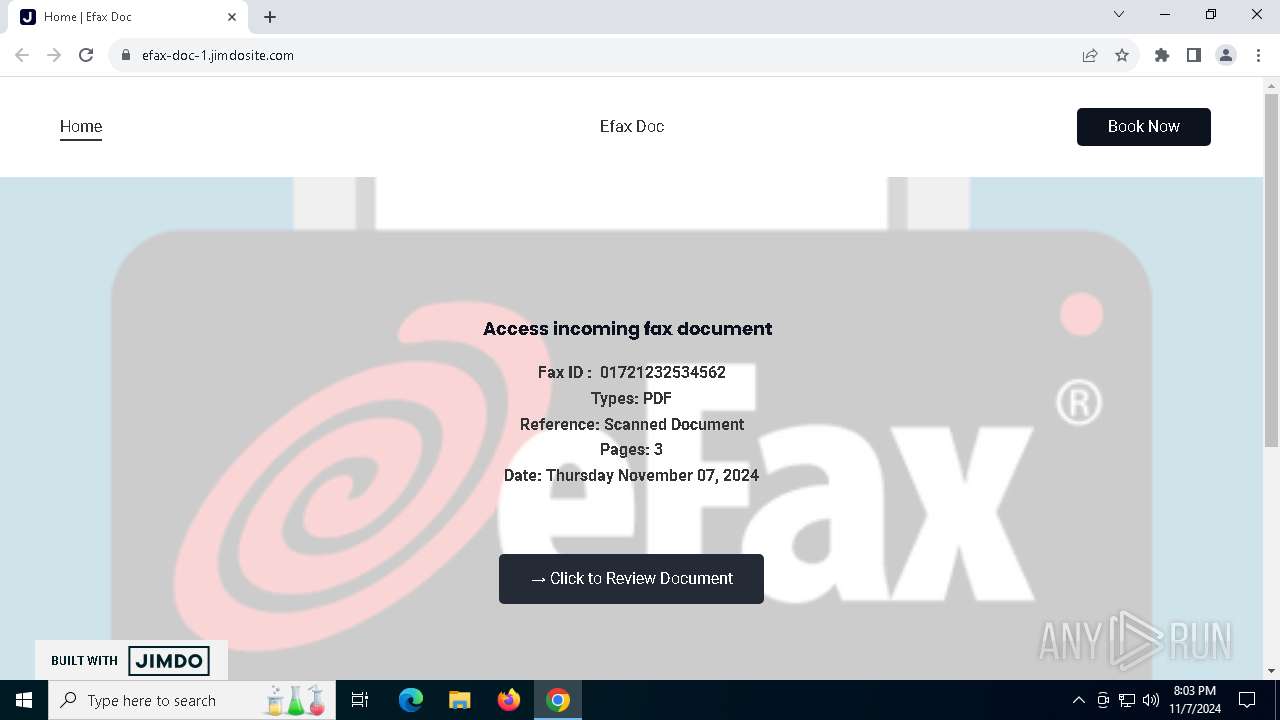Go back to the previous page
Screen dimensions: 1280x720
click(22, 55)
